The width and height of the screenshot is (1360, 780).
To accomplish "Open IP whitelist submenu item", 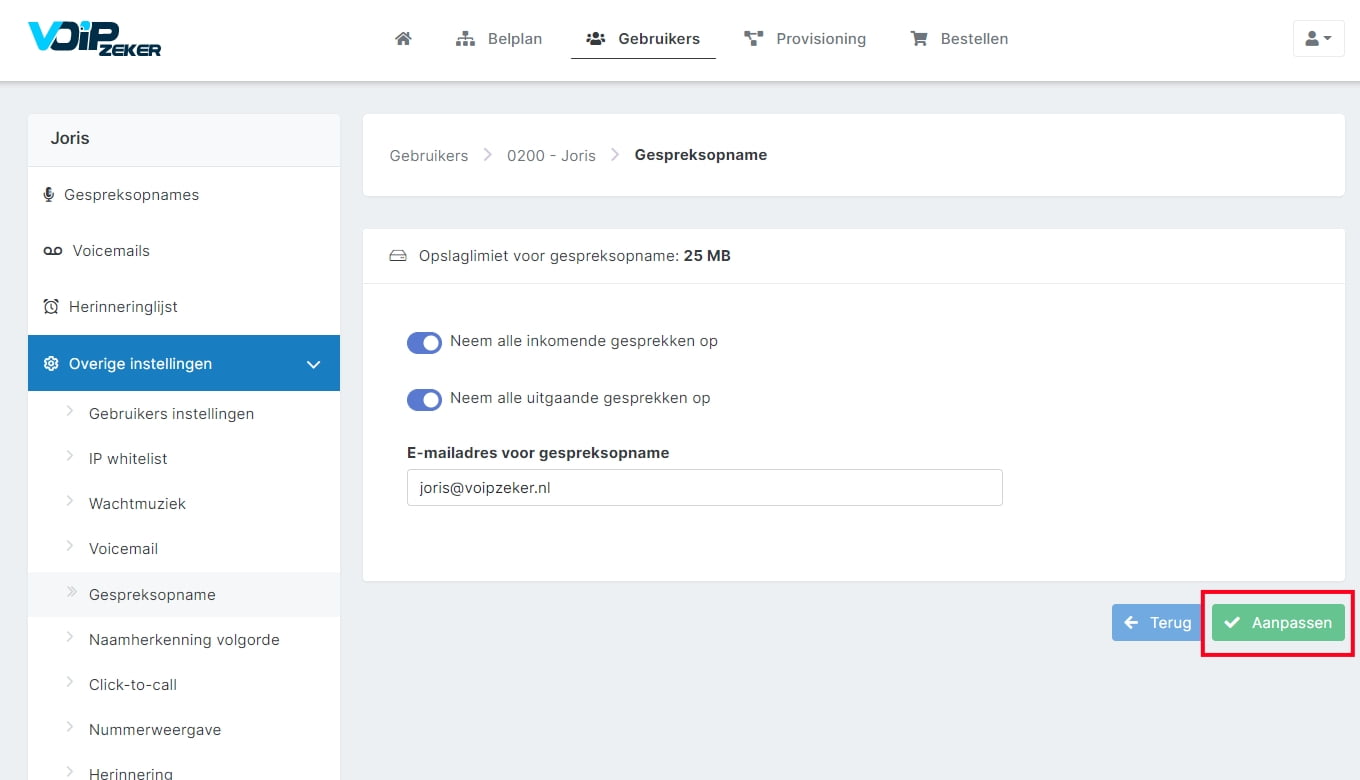I will click(184, 459).
